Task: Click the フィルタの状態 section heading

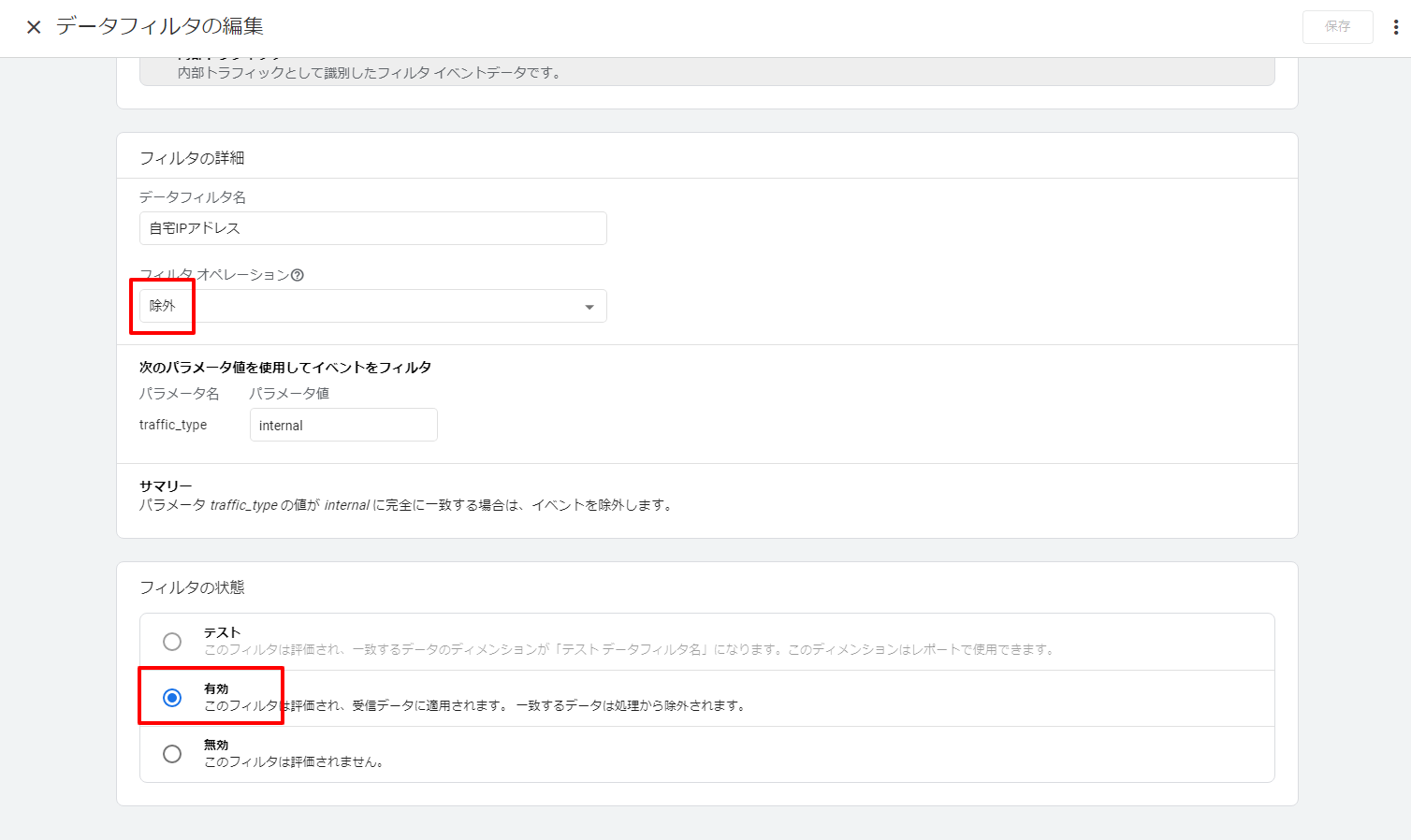Action: [192, 587]
